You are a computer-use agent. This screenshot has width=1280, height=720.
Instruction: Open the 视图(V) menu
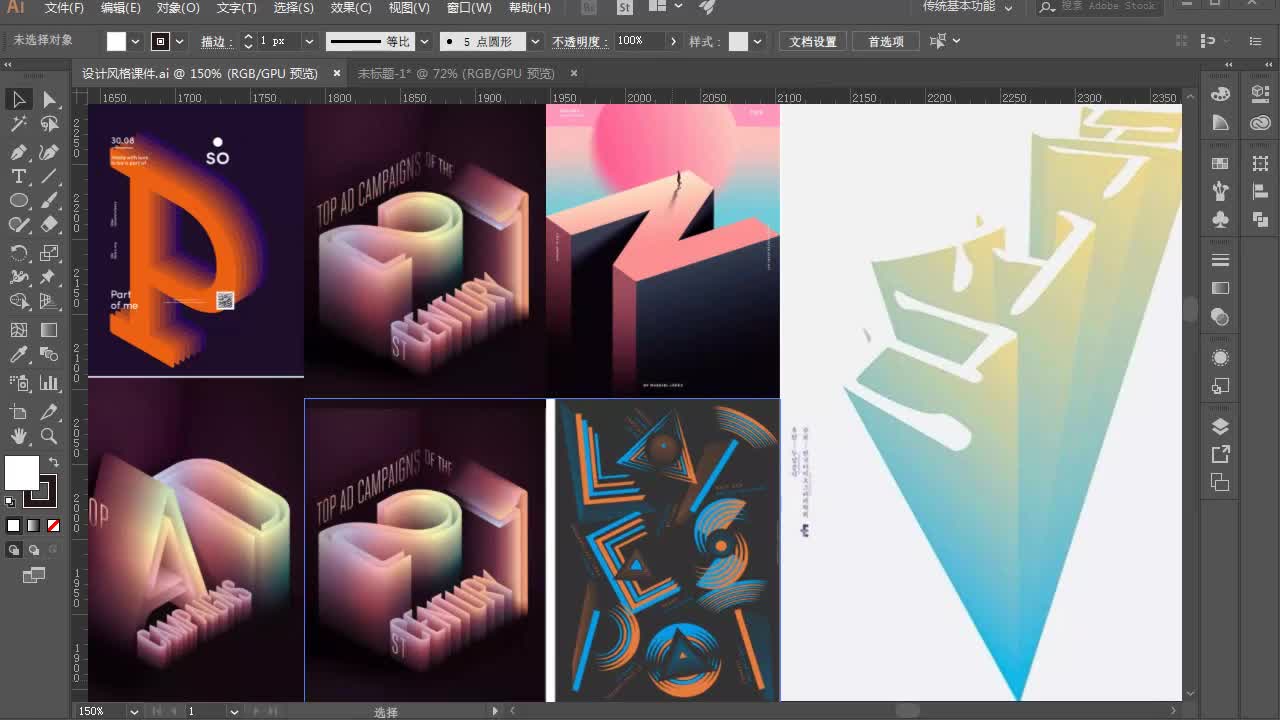click(409, 7)
